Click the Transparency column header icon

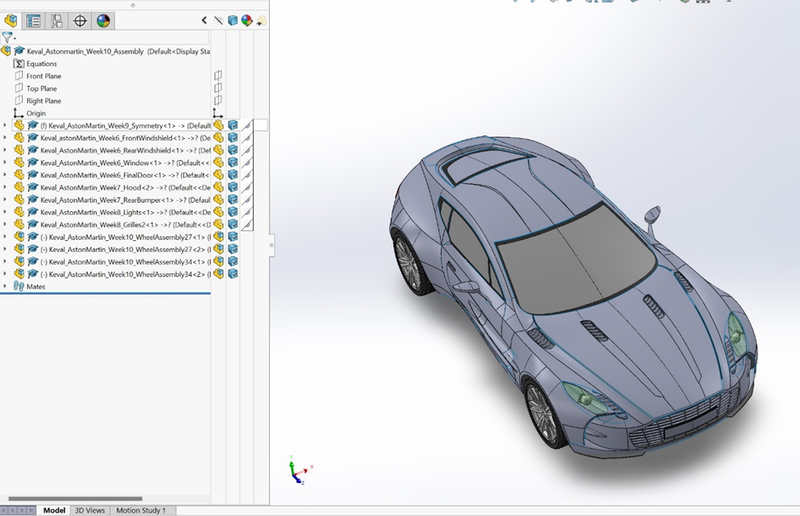point(261,20)
